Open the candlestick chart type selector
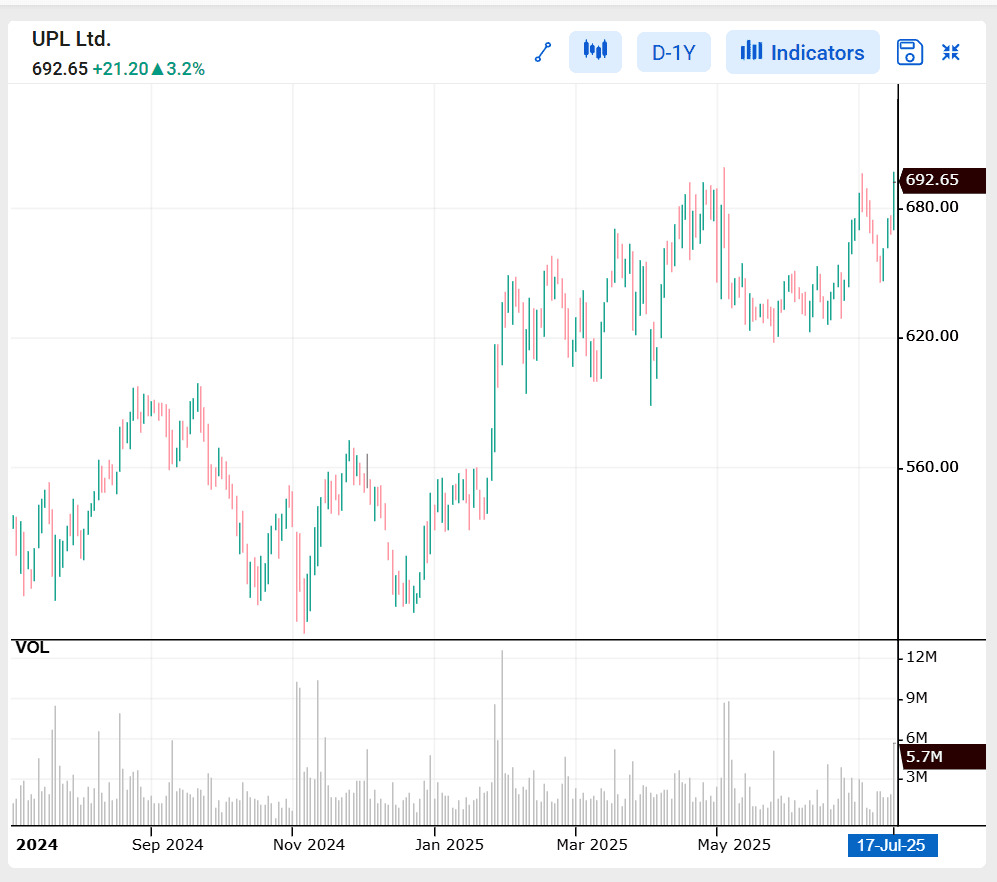The height and width of the screenshot is (882, 997). point(595,52)
